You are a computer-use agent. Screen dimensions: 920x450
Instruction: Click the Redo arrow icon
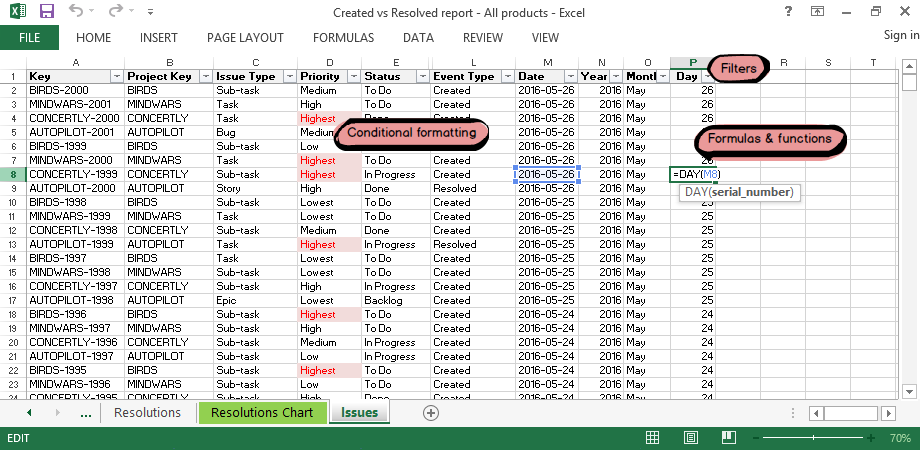pyautogui.click(x=116, y=10)
